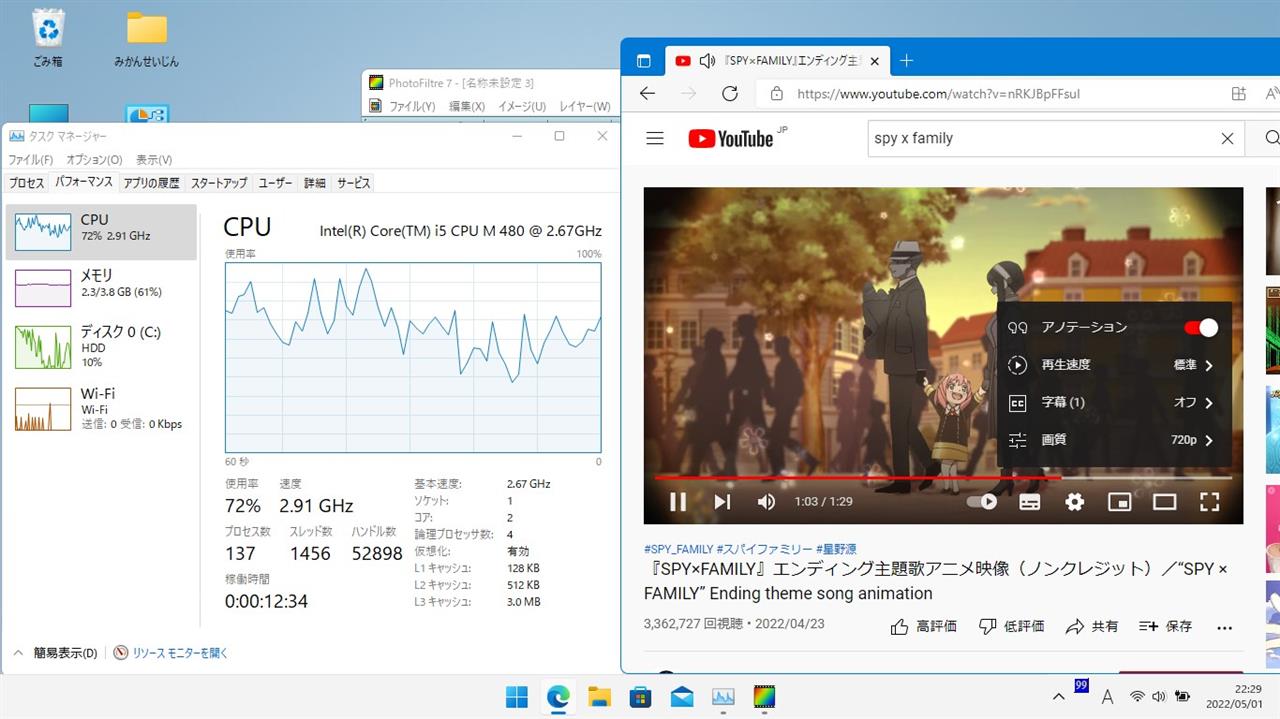The width and height of the screenshot is (1280, 719).
Task: Close the SPY×FAMILY browser tab
Action: (x=874, y=61)
